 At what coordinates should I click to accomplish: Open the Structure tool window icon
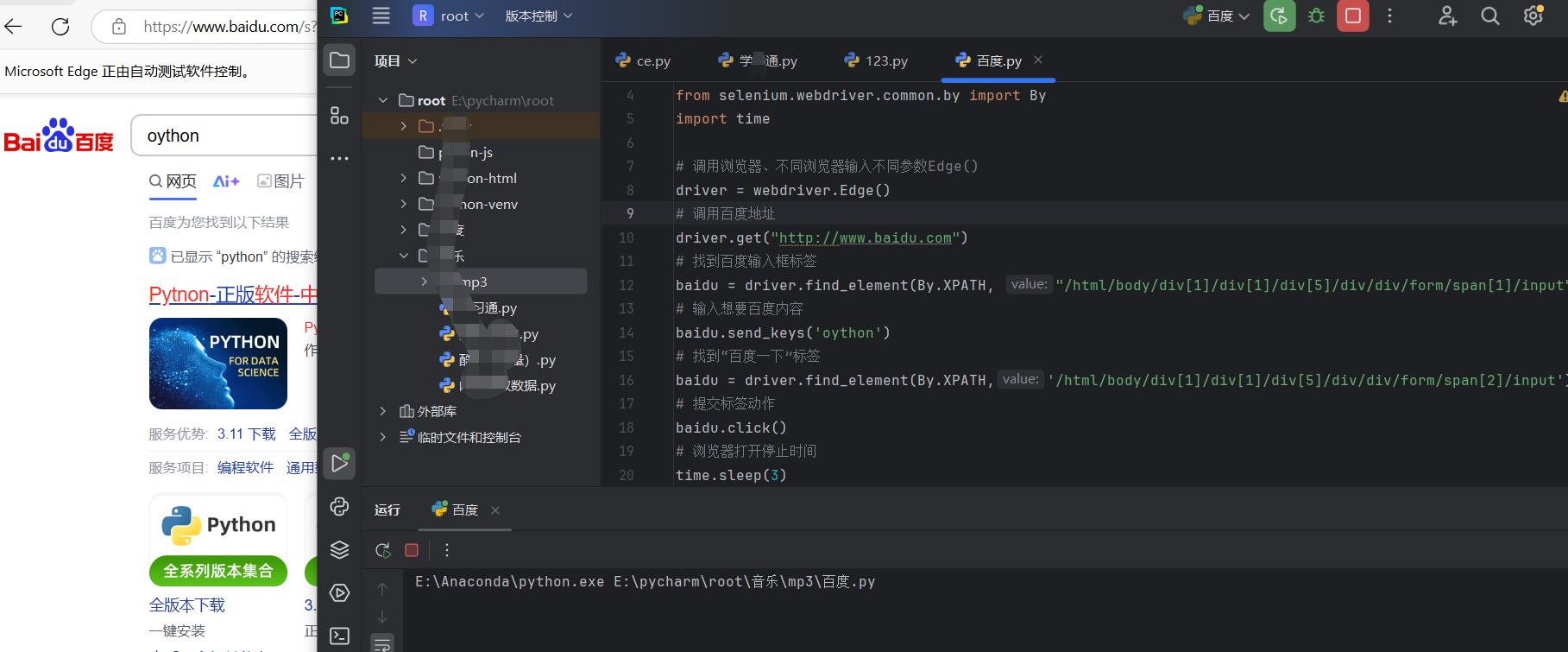pos(339,115)
